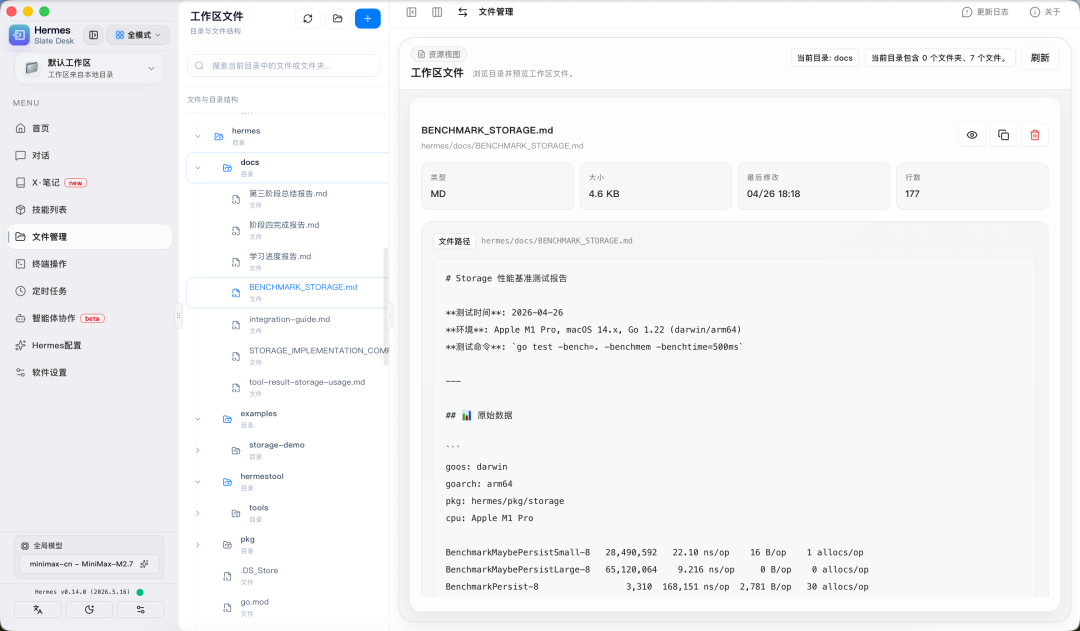The image size is (1080, 631).
Task: Collapse sidebar using left panel icon in header
Action: 411,12
